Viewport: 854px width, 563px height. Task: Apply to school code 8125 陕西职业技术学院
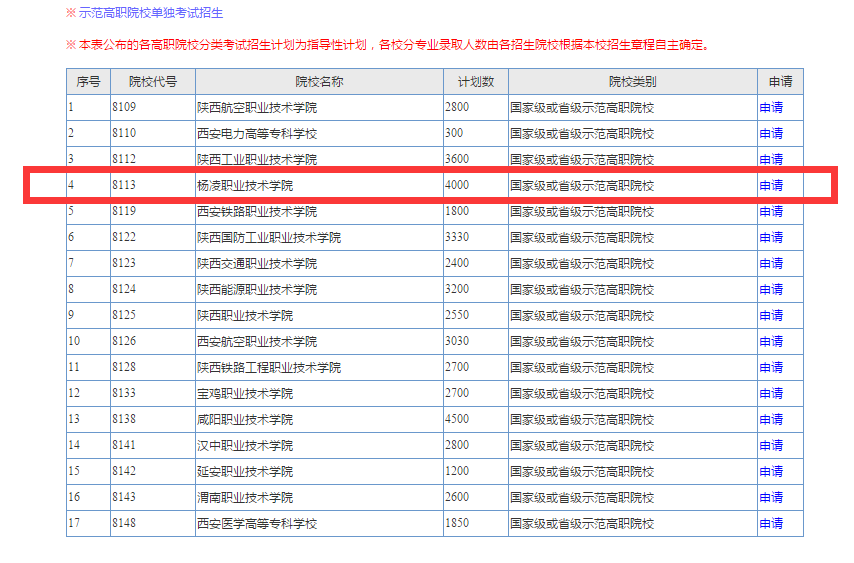pyautogui.click(x=770, y=315)
